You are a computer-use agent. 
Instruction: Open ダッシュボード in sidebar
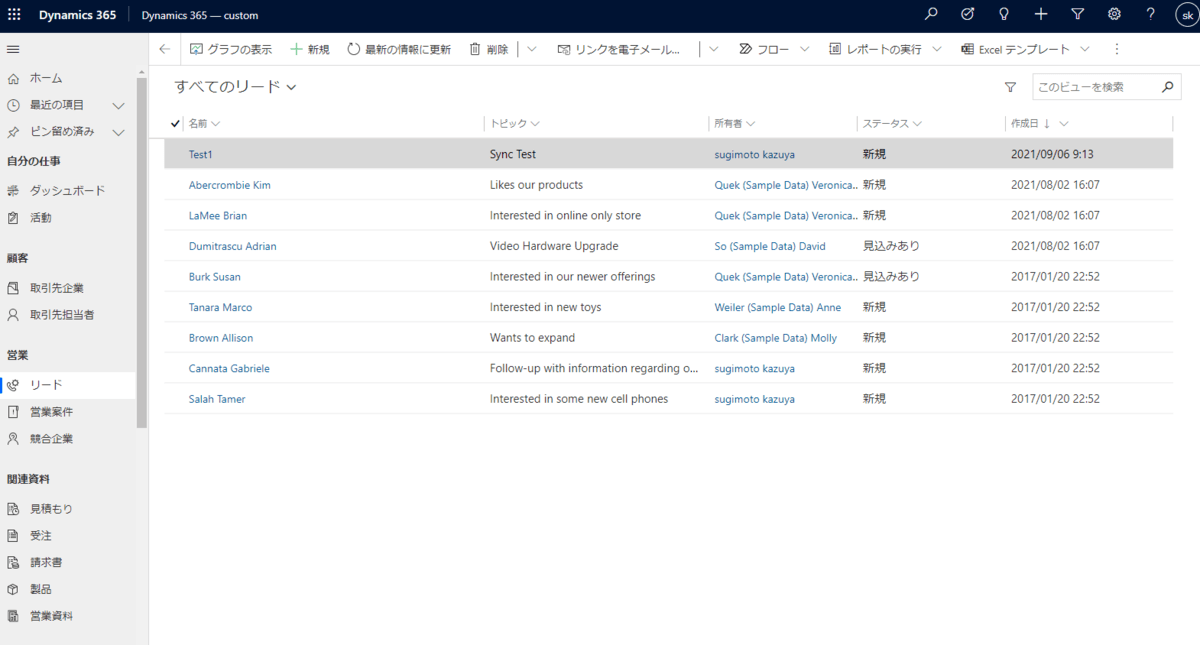tap(68, 190)
